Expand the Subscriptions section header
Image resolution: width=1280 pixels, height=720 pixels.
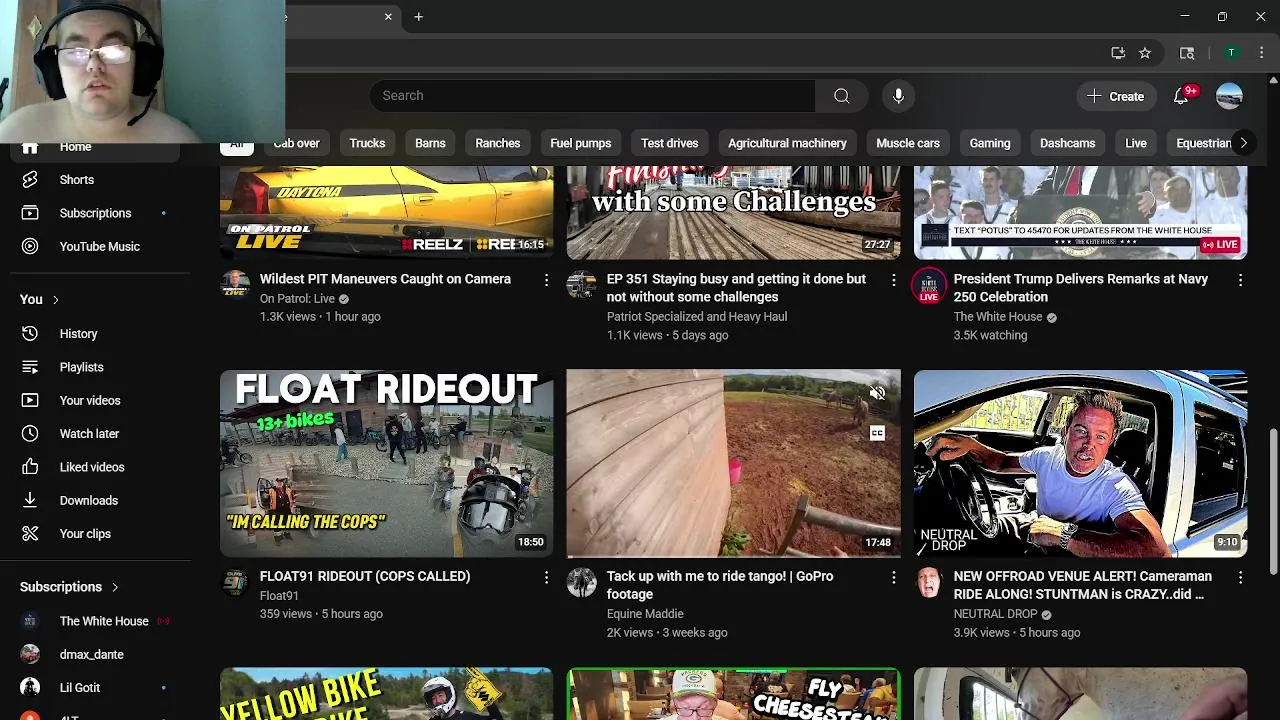(x=70, y=587)
